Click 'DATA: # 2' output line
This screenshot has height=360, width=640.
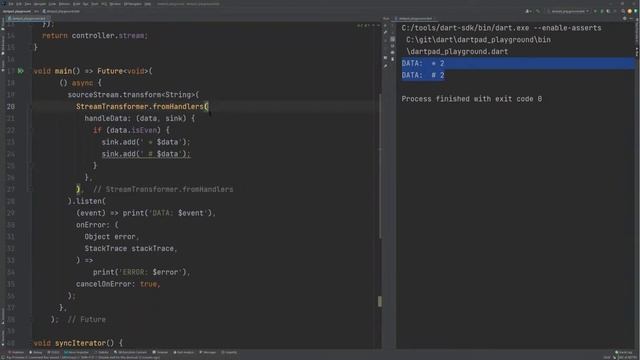pyautogui.click(x=422, y=75)
